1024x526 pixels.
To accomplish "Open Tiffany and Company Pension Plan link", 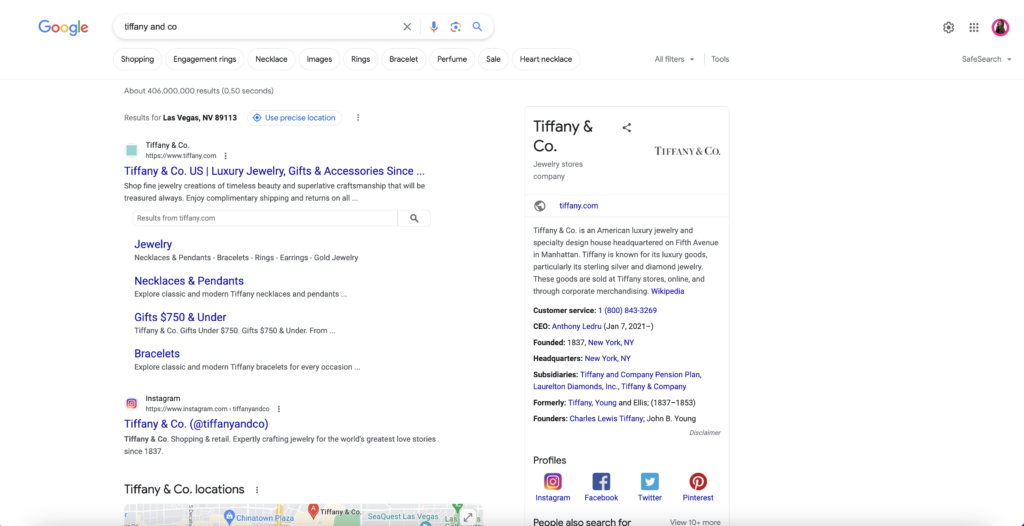I will pyautogui.click(x=640, y=374).
